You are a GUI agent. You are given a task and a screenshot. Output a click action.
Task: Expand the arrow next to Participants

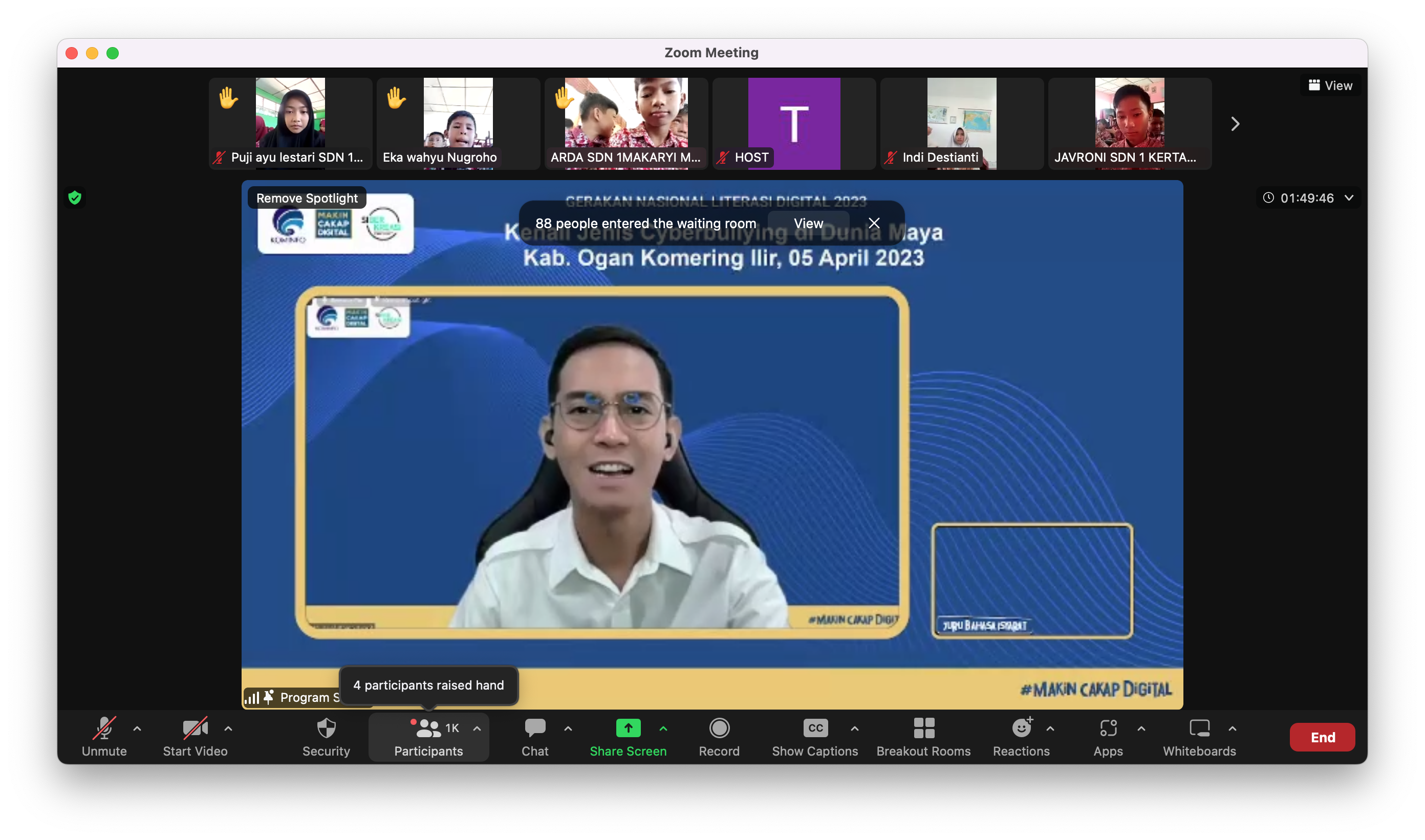tap(477, 728)
